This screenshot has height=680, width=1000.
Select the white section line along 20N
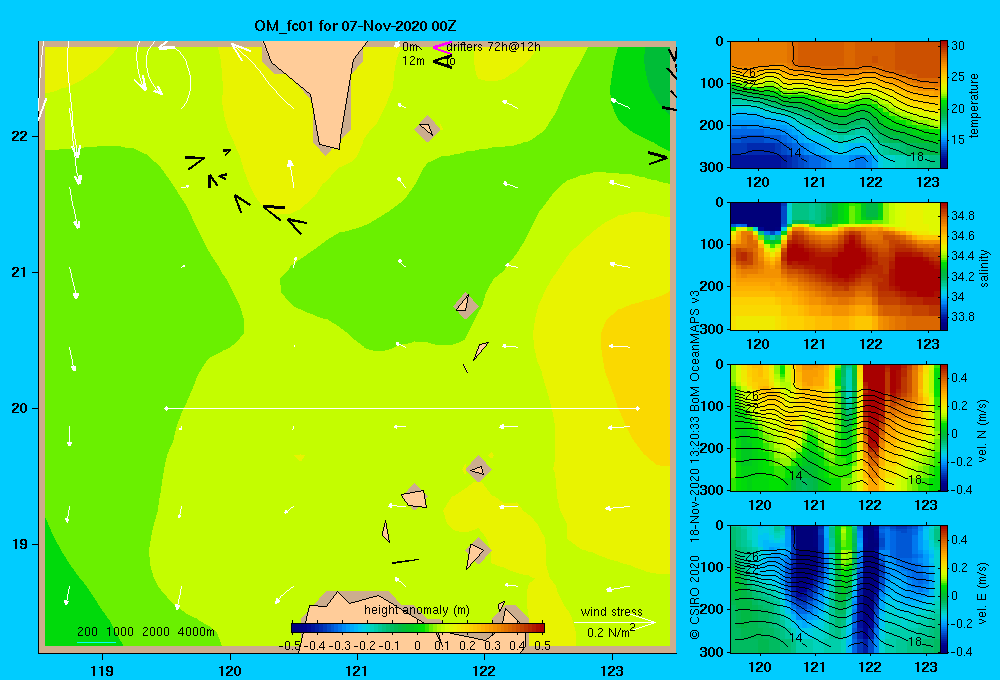pos(402,408)
